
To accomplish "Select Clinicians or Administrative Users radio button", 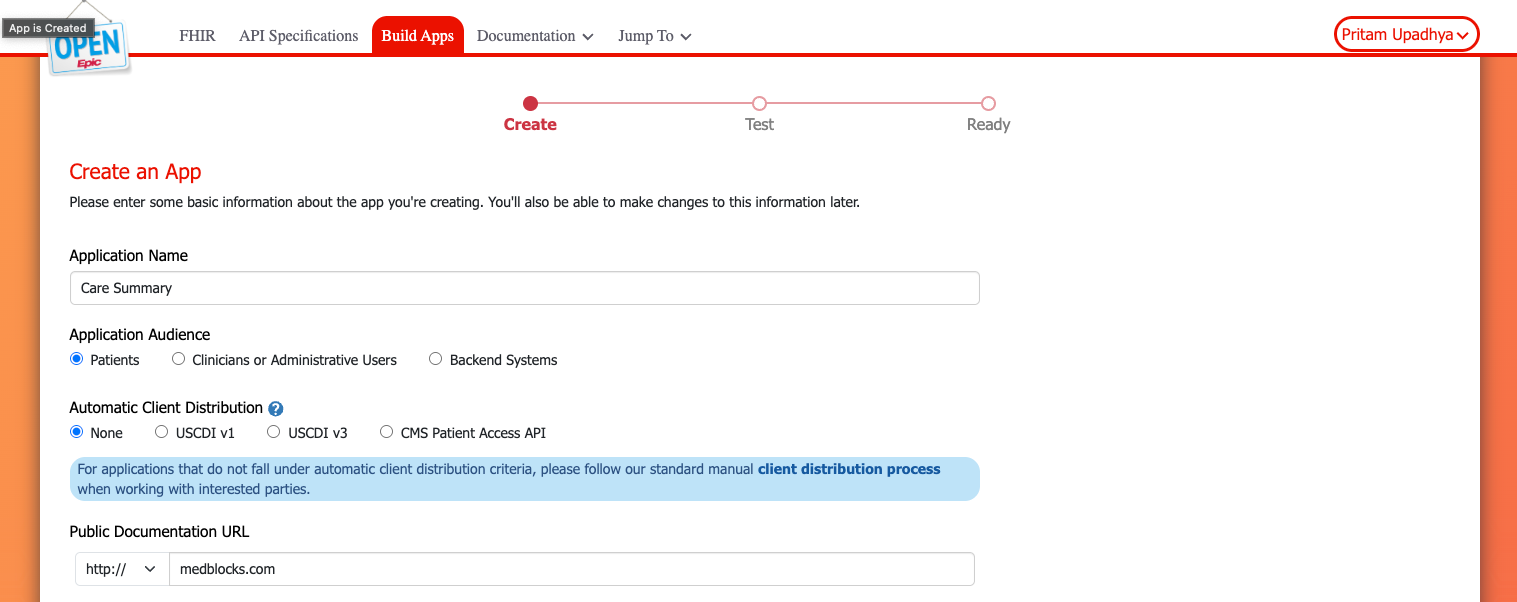I will [178, 359].
